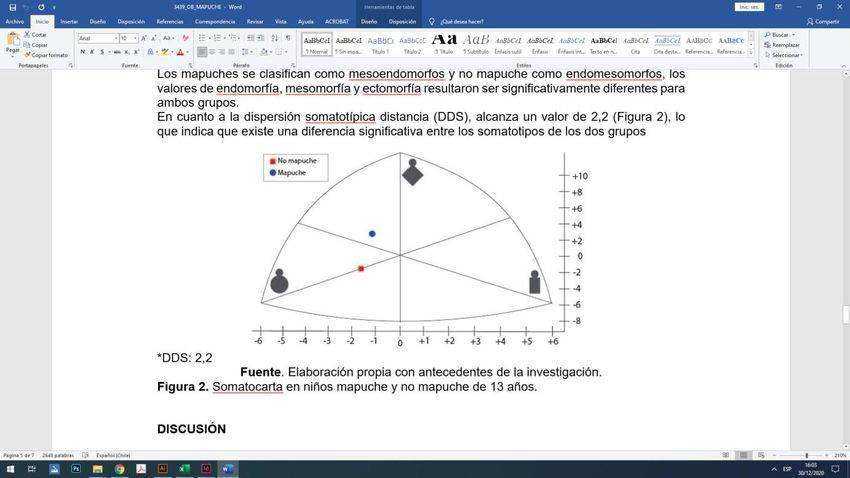Screen dimensions: 850x478
Task: Open Excel from the taskbar
Action: [x=184, y=469]
